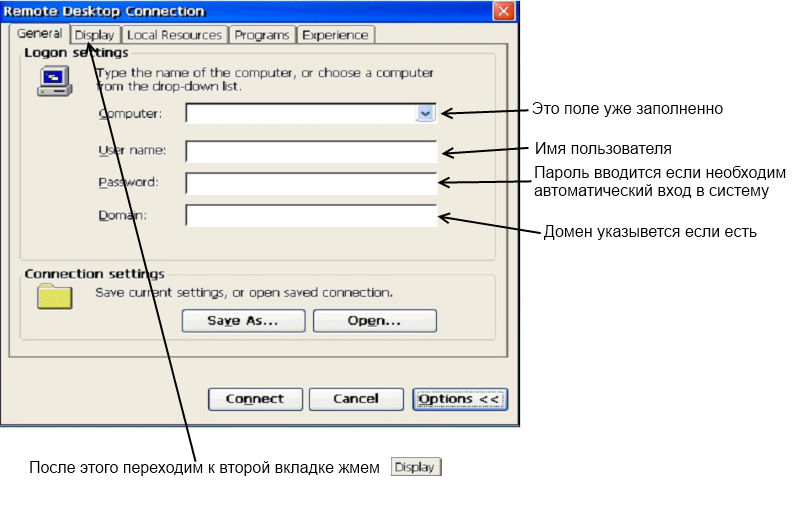Click the computer icon in Logon settings
The width and height of the screenshot is (800, 525).
(54, 82)
